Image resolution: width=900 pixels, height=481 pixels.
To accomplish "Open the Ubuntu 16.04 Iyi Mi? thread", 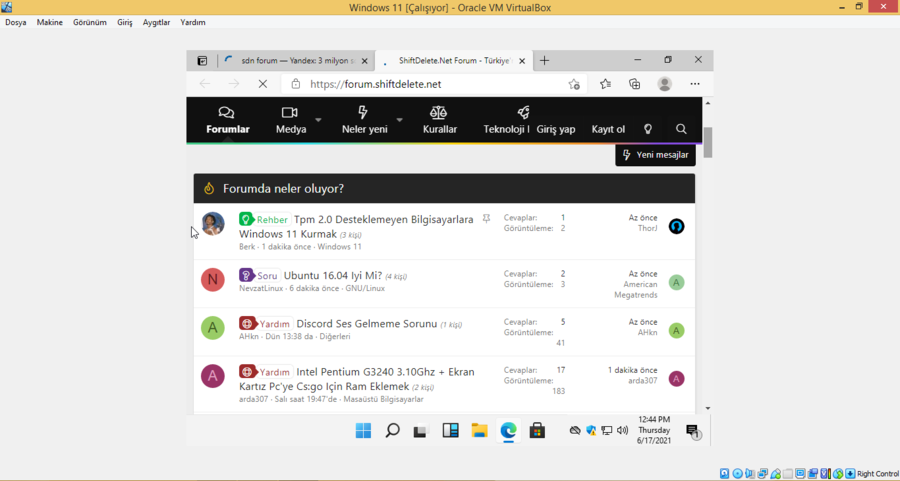I will (333, 276).
